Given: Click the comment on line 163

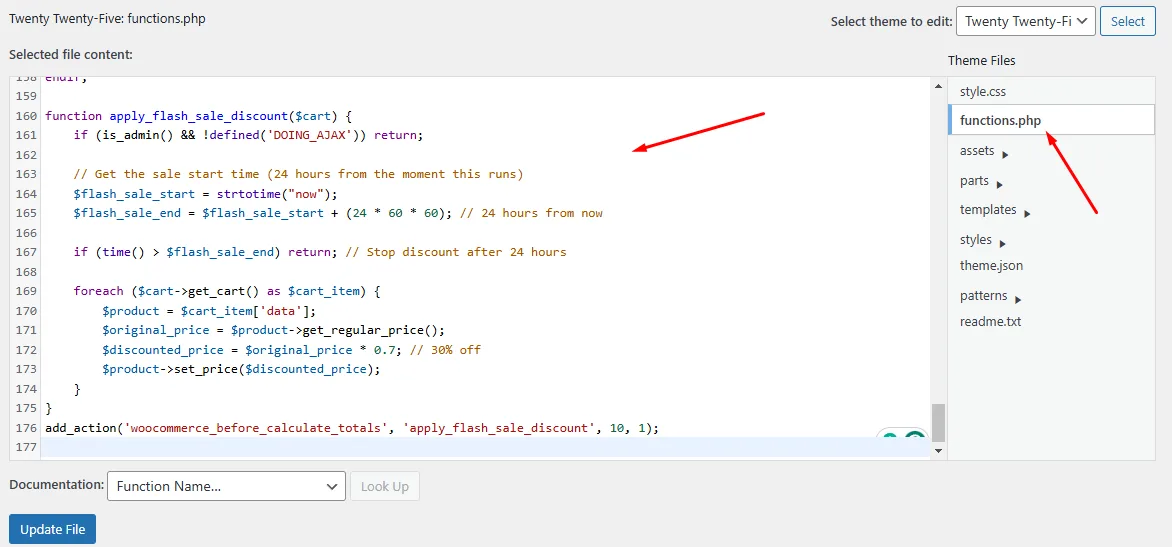Looking at the screenshot, I should pos(298,174).
